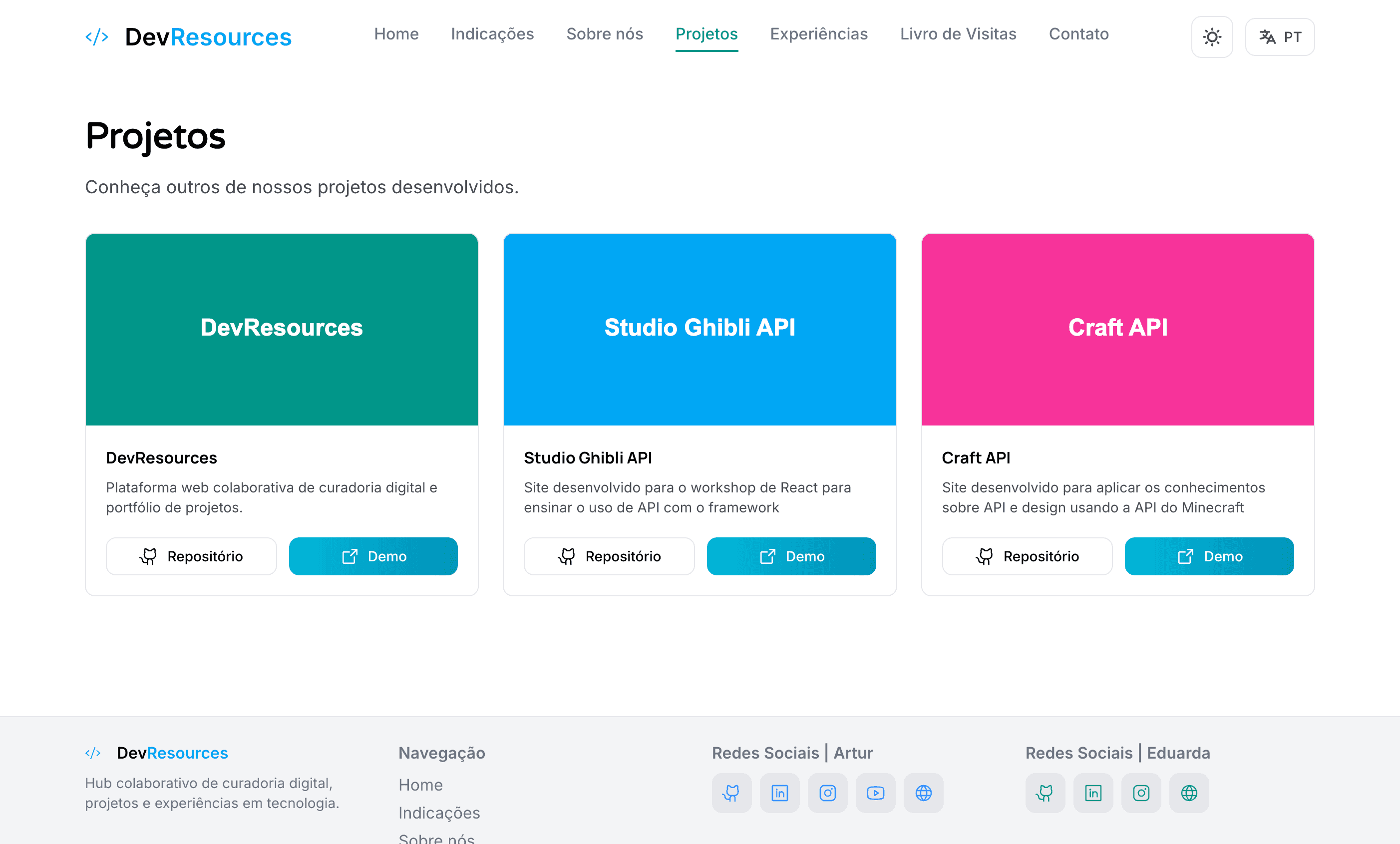Open Eduarda's Instagram icon in footer
The image size is (1400, 844).
(1141, 793)
